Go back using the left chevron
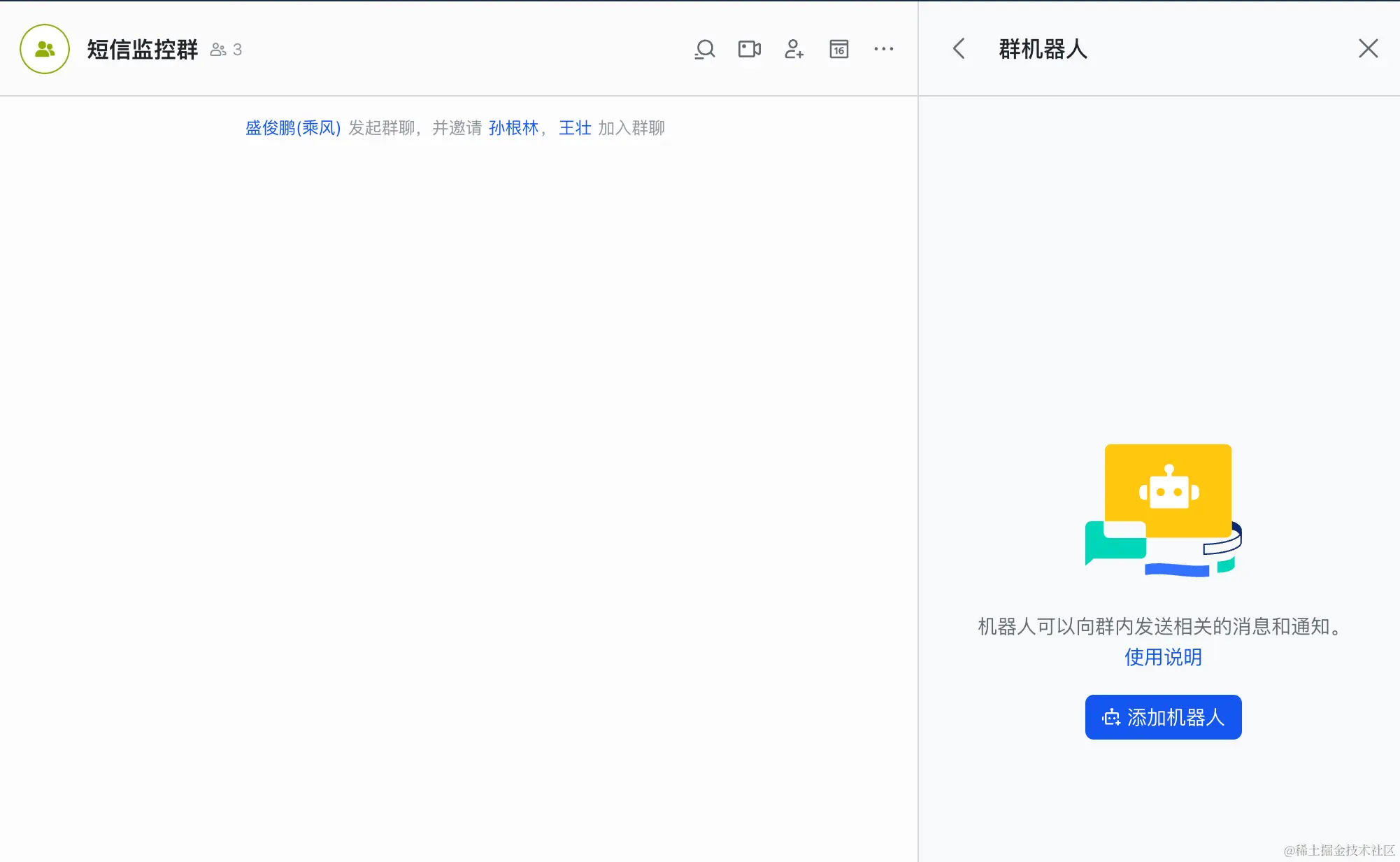The image size is (1400, 862). [959, 49]
